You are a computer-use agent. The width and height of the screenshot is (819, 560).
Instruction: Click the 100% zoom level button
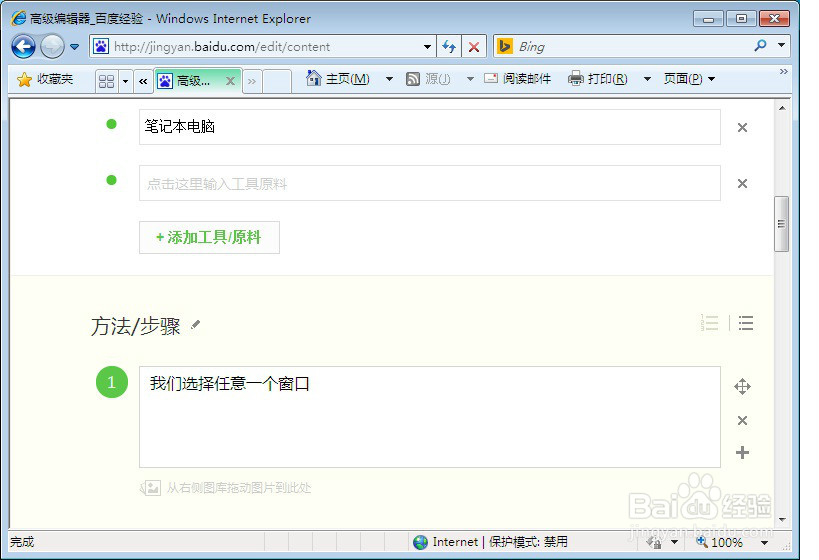pos(720,542)
